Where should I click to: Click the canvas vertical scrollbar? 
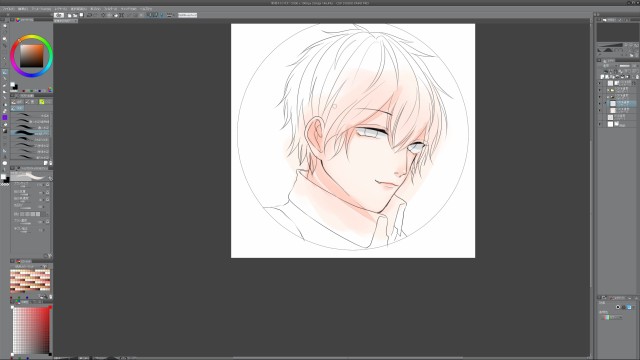[x=591, y=213]
